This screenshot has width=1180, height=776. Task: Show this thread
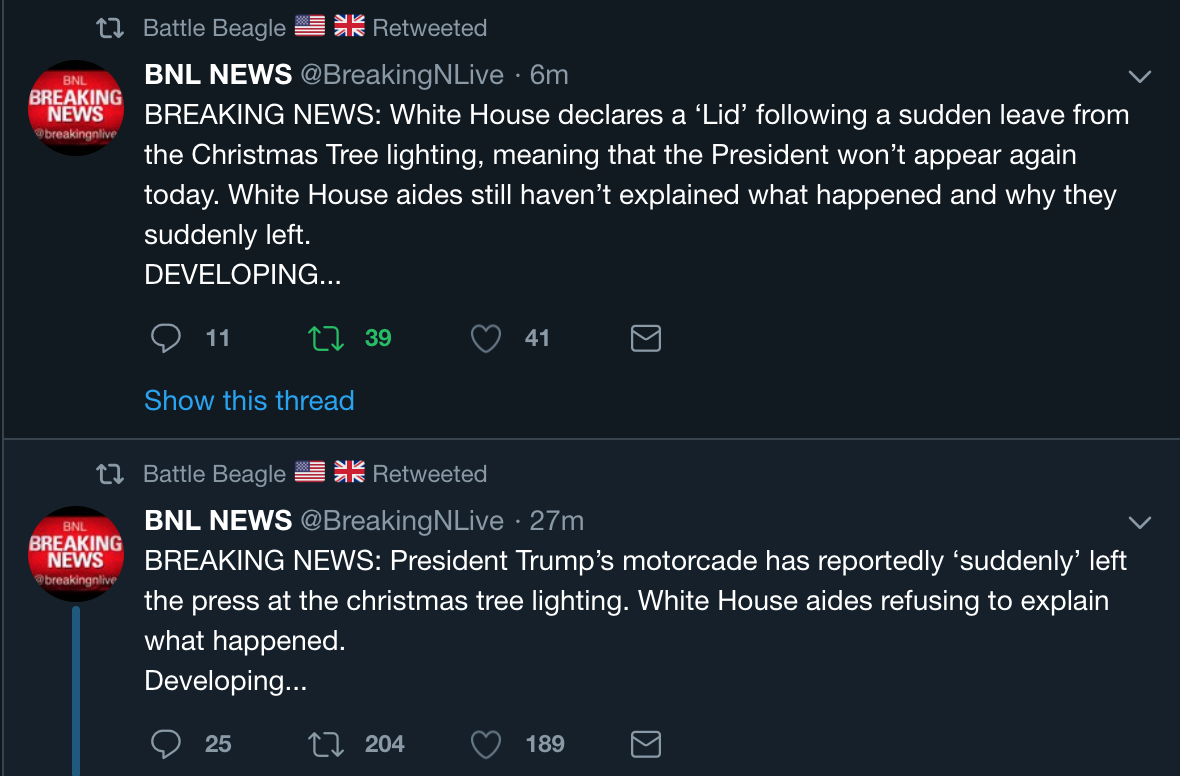point(249,401)
